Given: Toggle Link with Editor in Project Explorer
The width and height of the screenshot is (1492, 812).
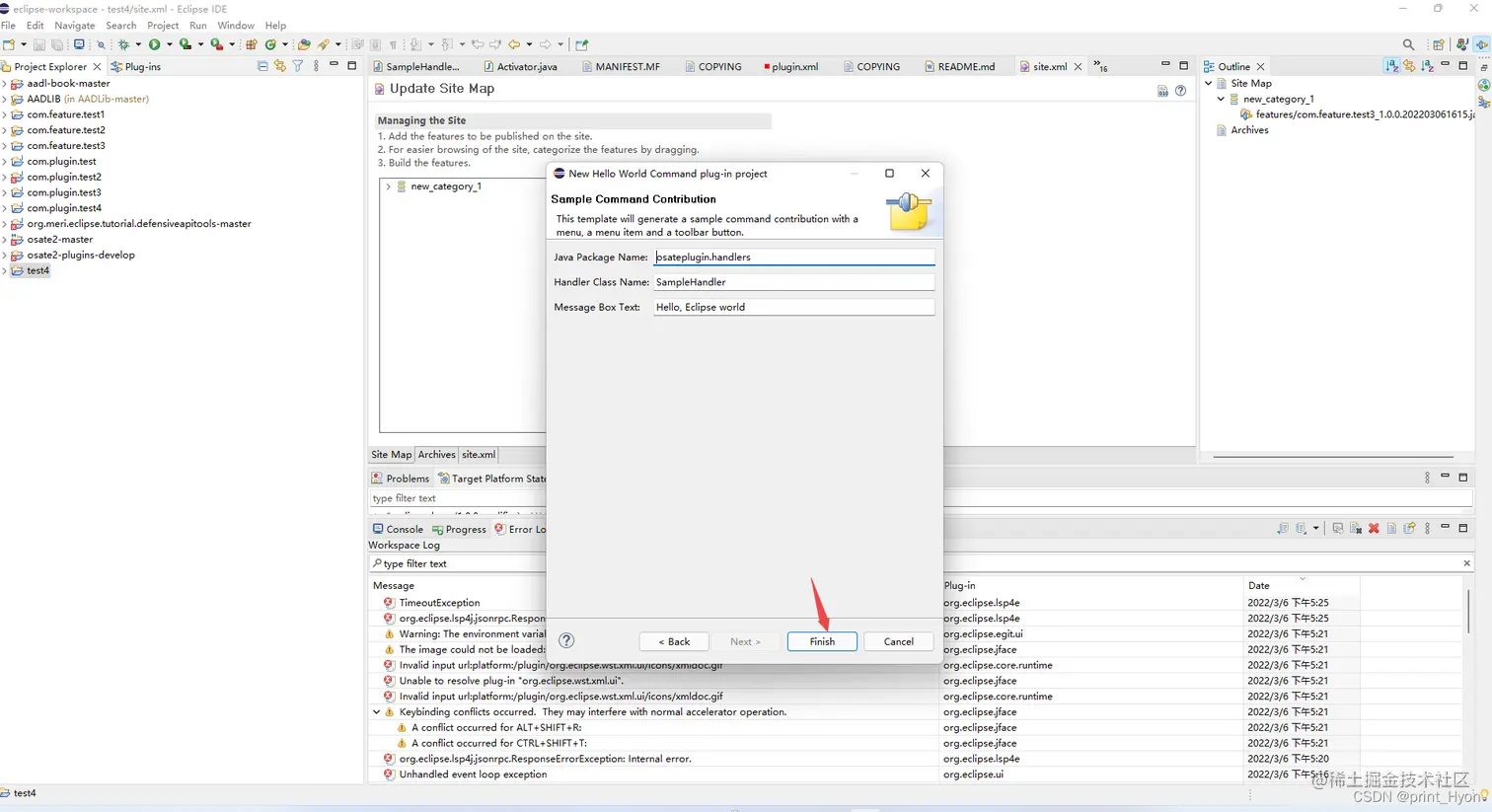Looking at the screenshot, I should [280, 66].
